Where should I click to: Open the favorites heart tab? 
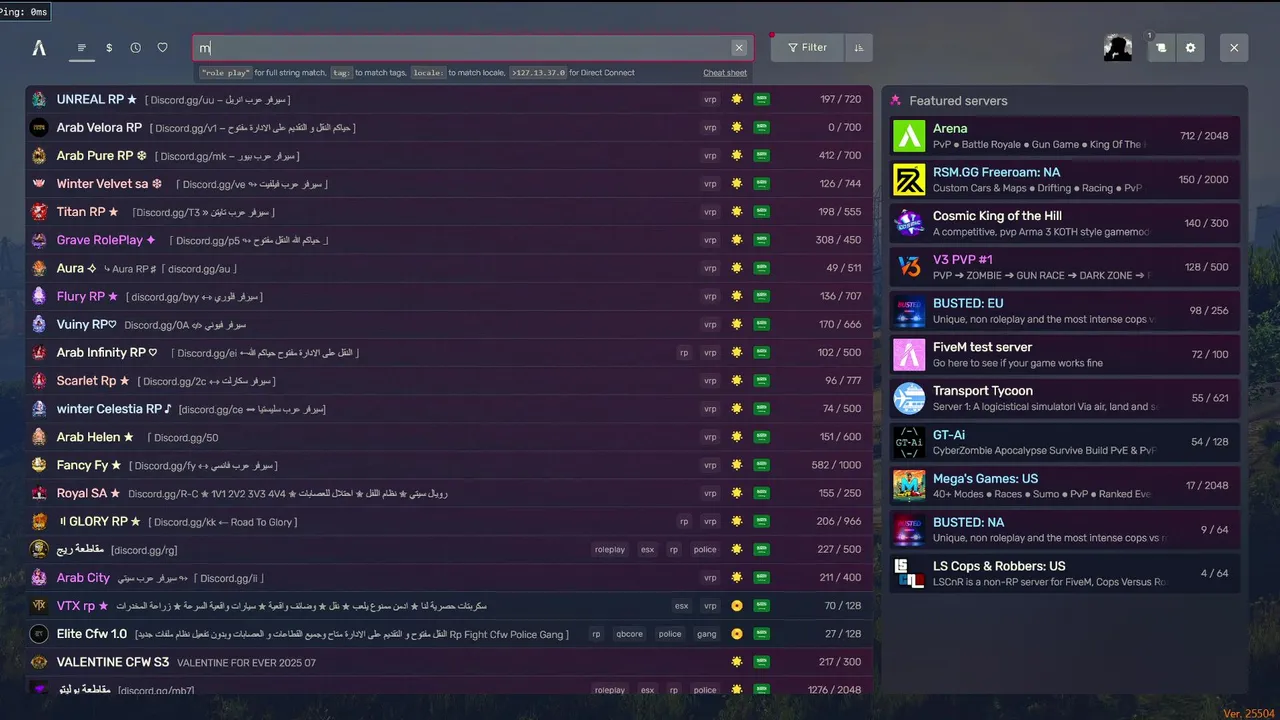click(163, 48)
